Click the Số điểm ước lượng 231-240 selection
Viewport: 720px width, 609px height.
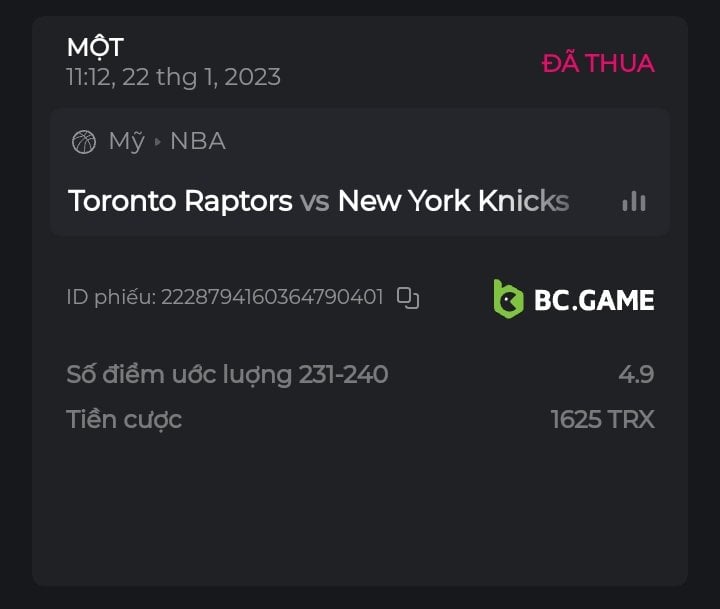pos(227,375)
